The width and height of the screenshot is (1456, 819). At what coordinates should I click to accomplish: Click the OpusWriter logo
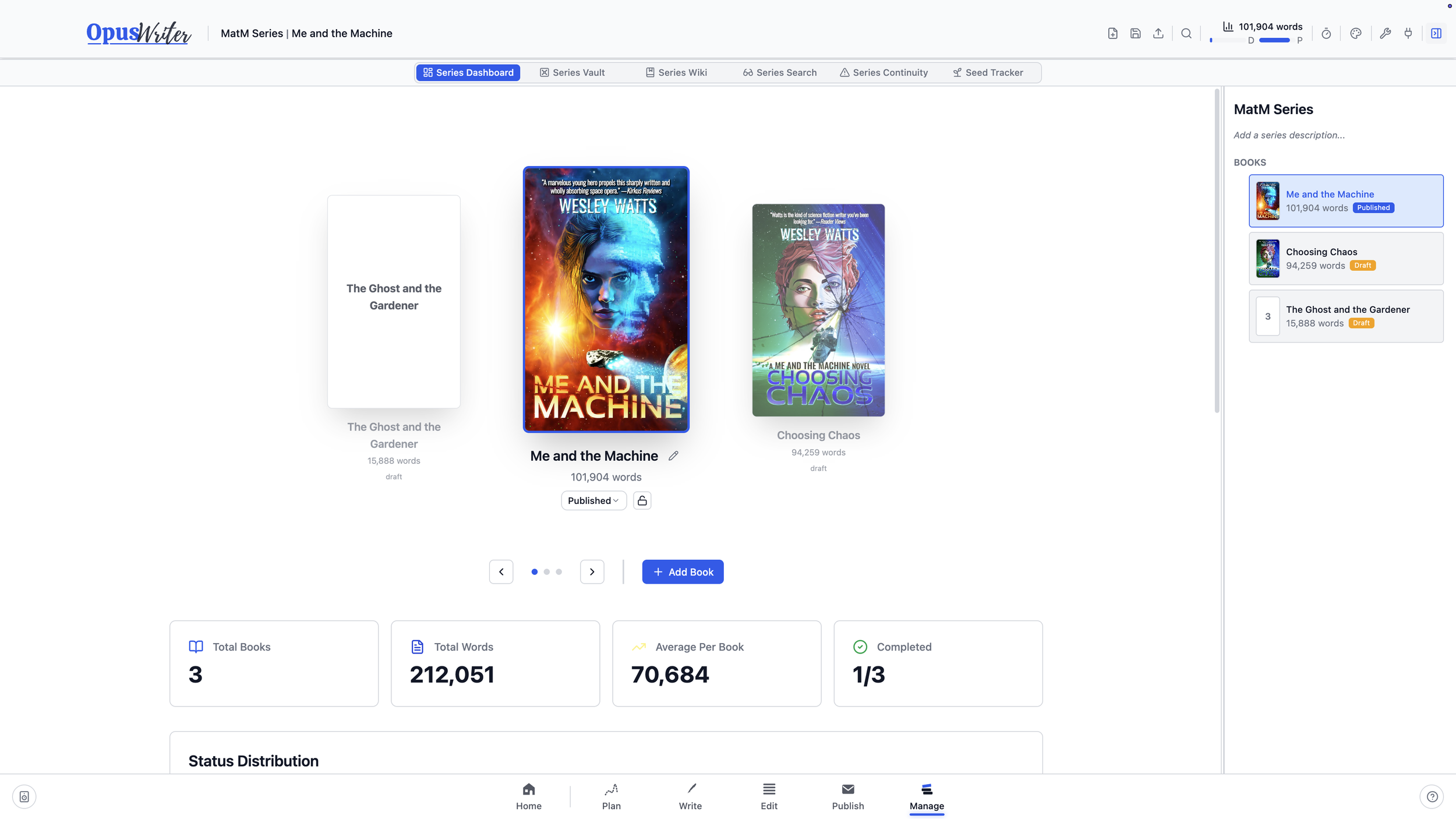click(x=139, y=33)
